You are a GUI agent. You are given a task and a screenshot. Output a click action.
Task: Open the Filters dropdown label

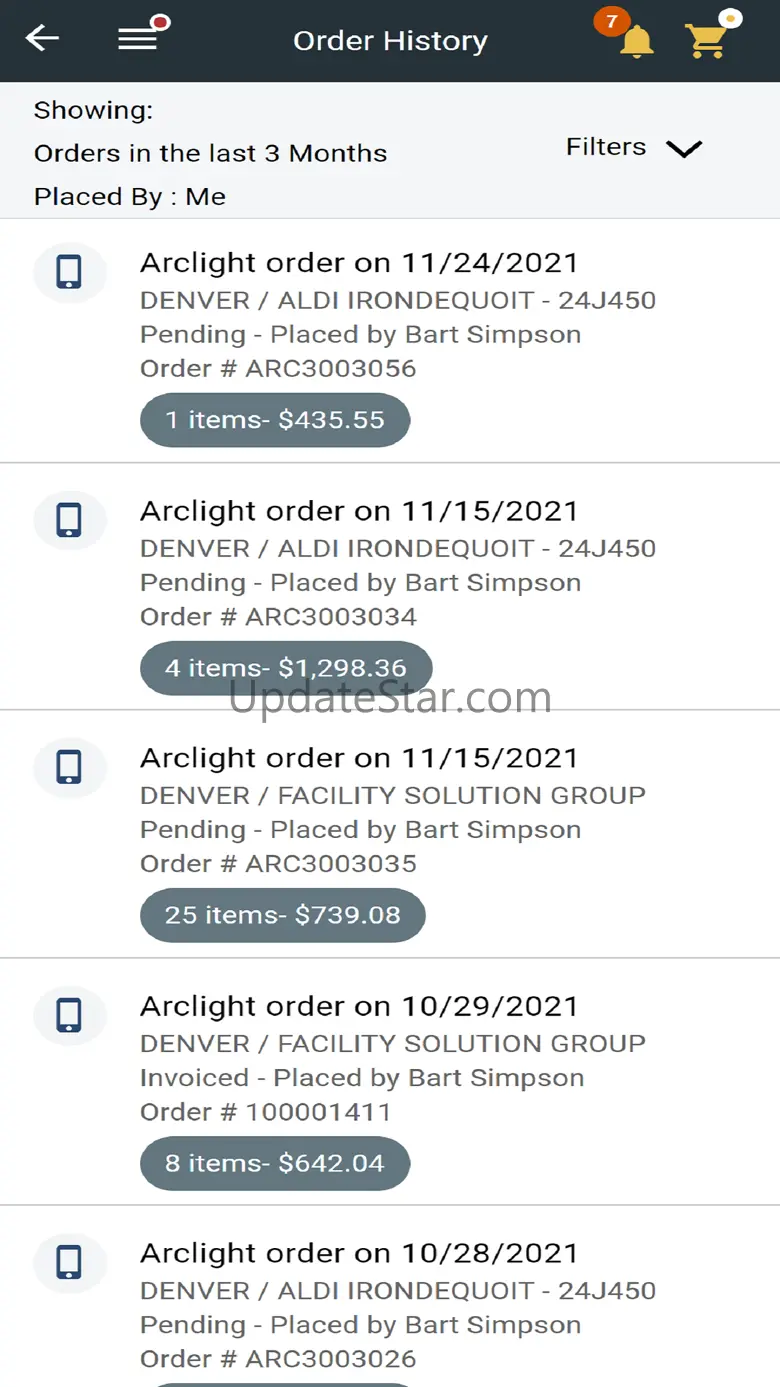(x=606, y=147)
